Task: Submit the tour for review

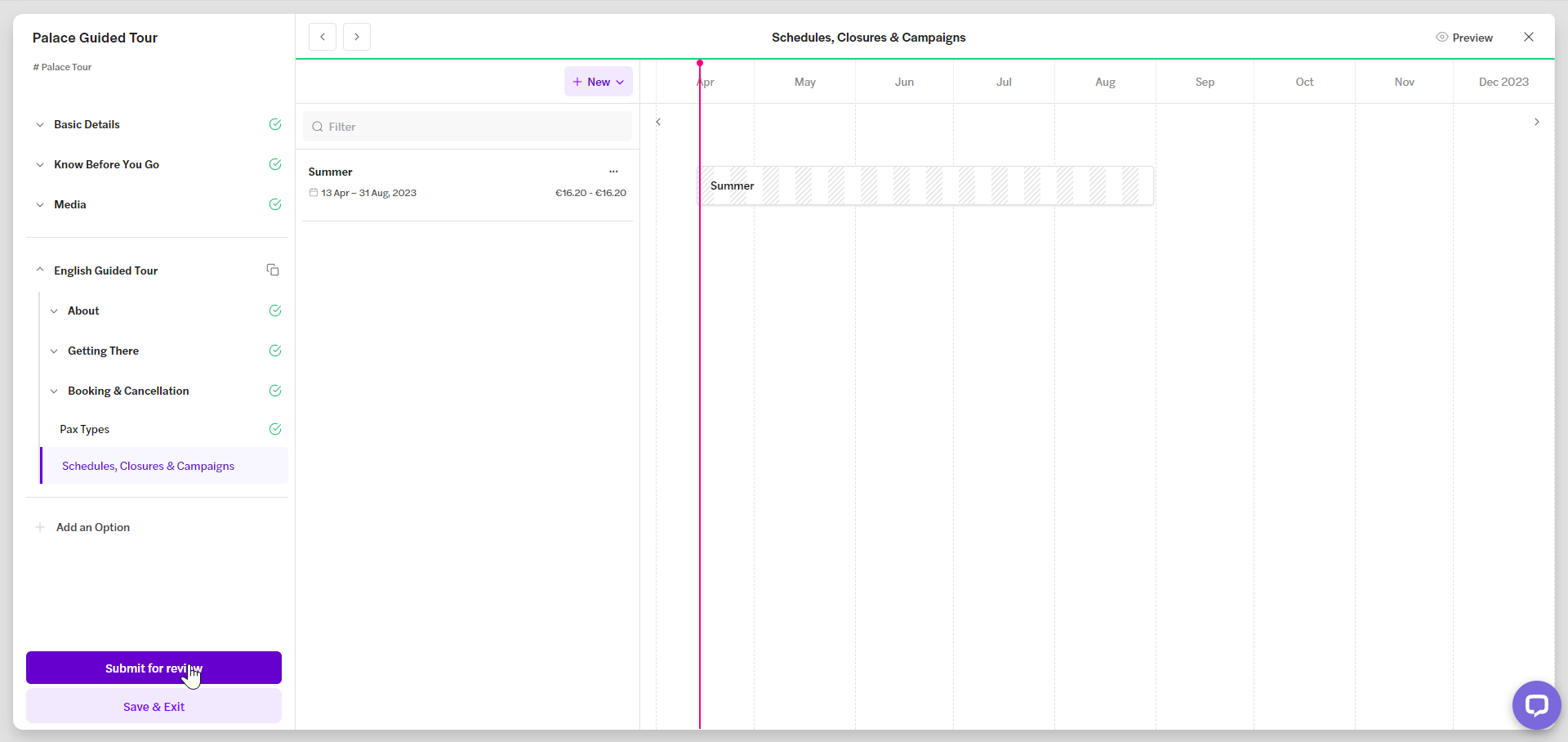Action: pyautogui.click(x=154, y=668)
